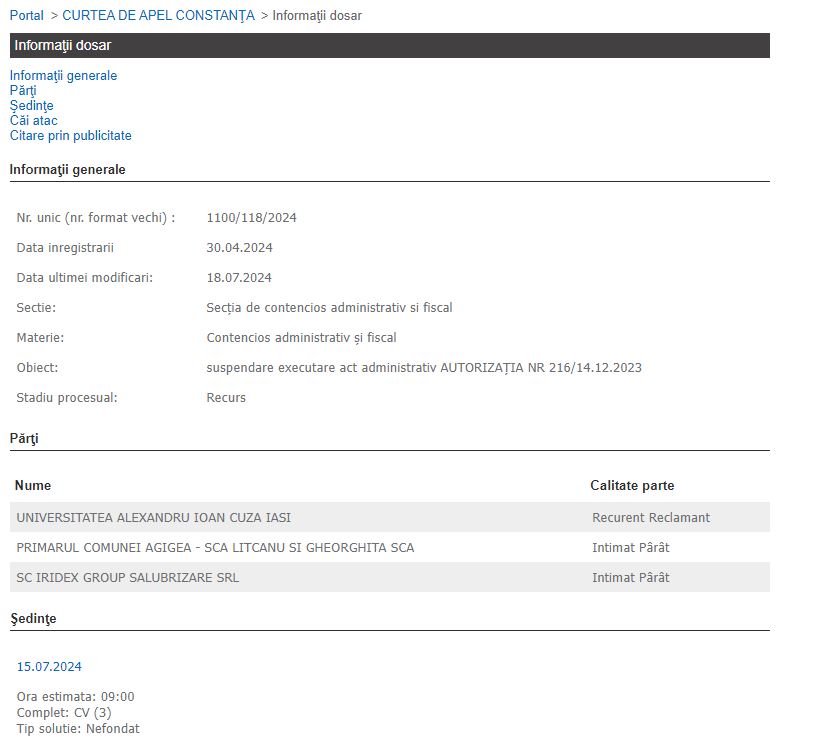Image resolution: width=830 pixels, height=737 pixels.
Task: Open the Citare prin publicitate link
Action: [70, 136]
